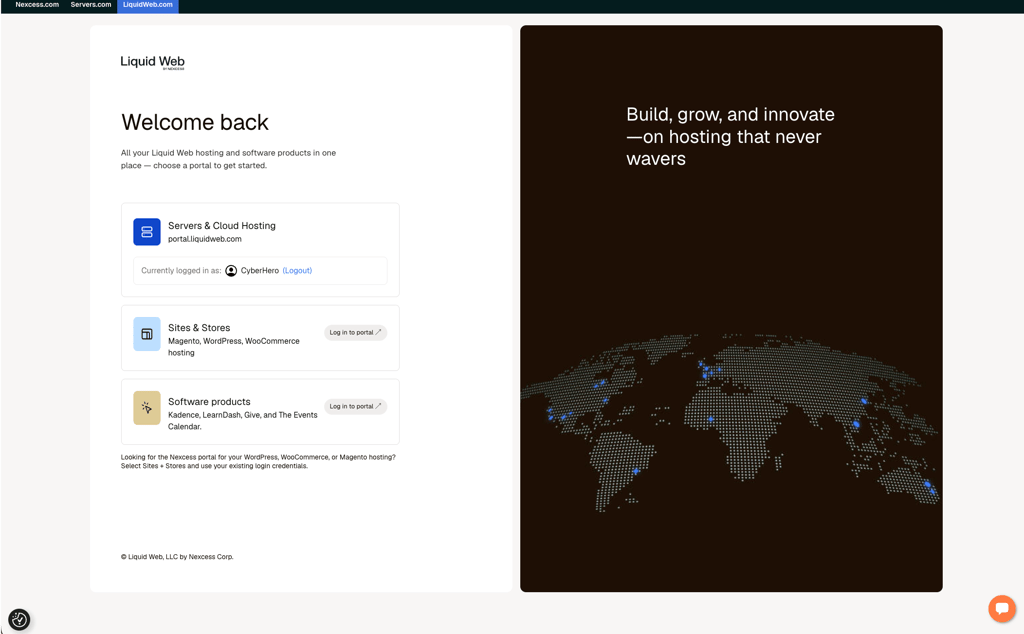Select the LiquidWeb.com tab

(x=148, y=5)
